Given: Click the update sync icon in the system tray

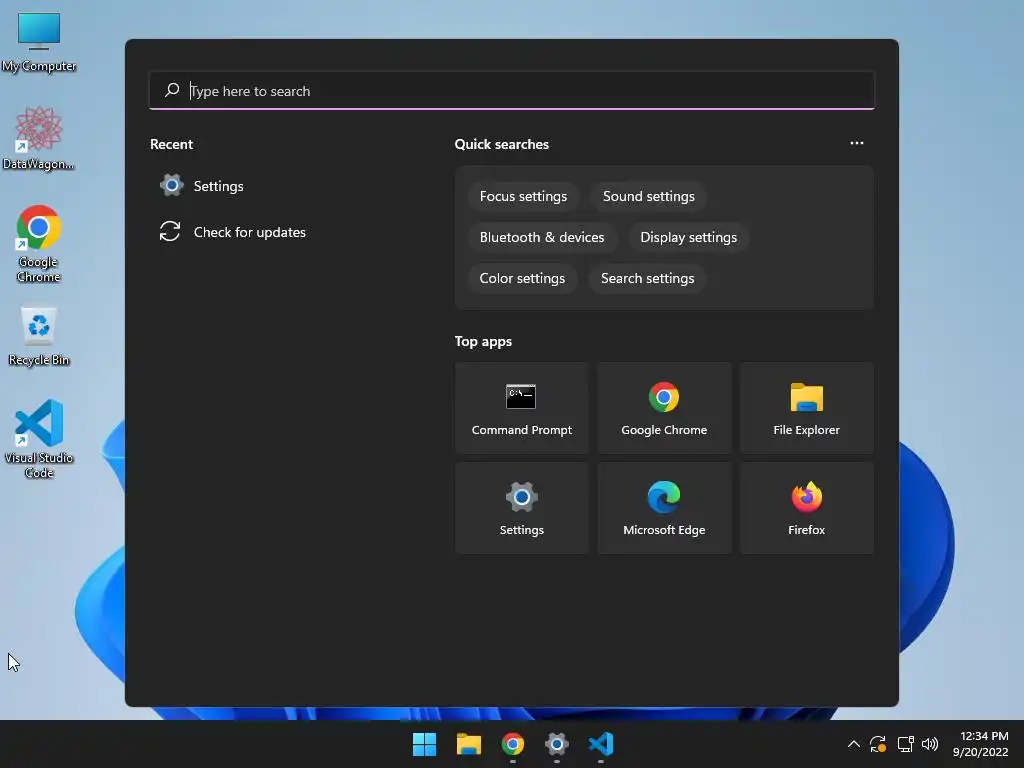Looking at the screenshot, I should (878, 744).
